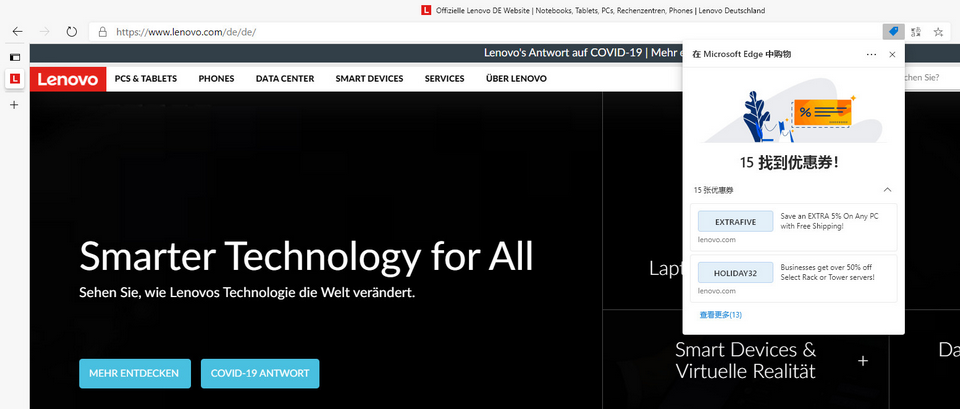Screen dimensions: 960x409
Task: Open the DATA CENTER menu
Action: pyautogui.click(x=284, y=79)
